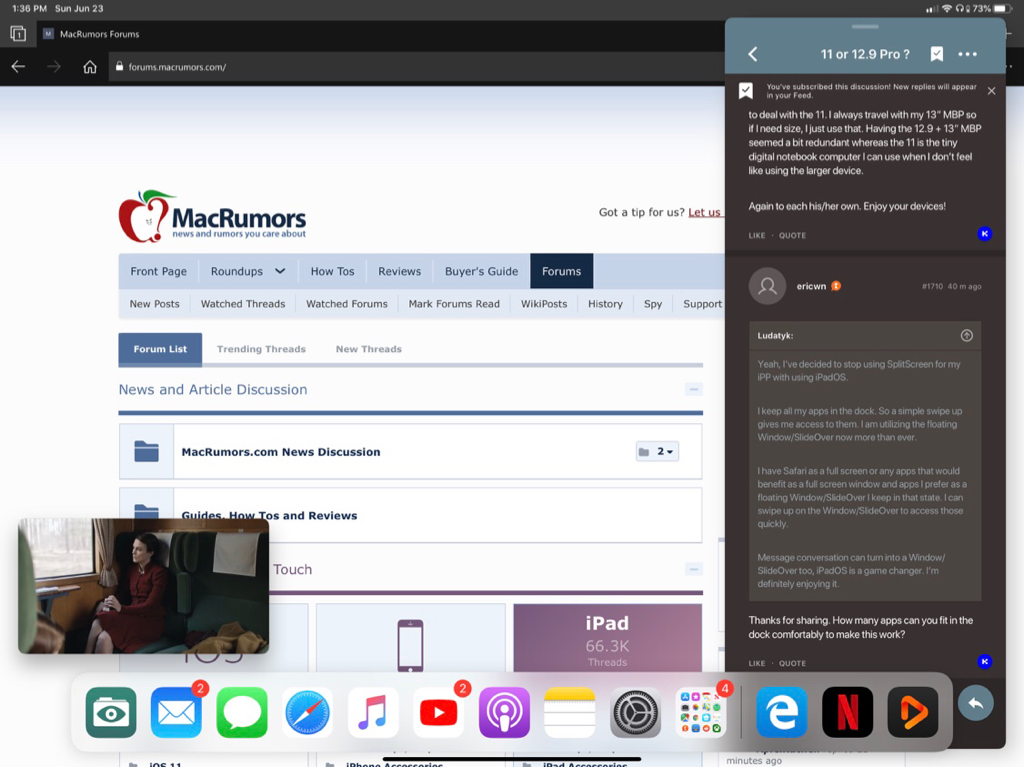Click the address bar showing forums.macrumors.com
This screenshot has height=767, width=1024.
pos(415,67)
